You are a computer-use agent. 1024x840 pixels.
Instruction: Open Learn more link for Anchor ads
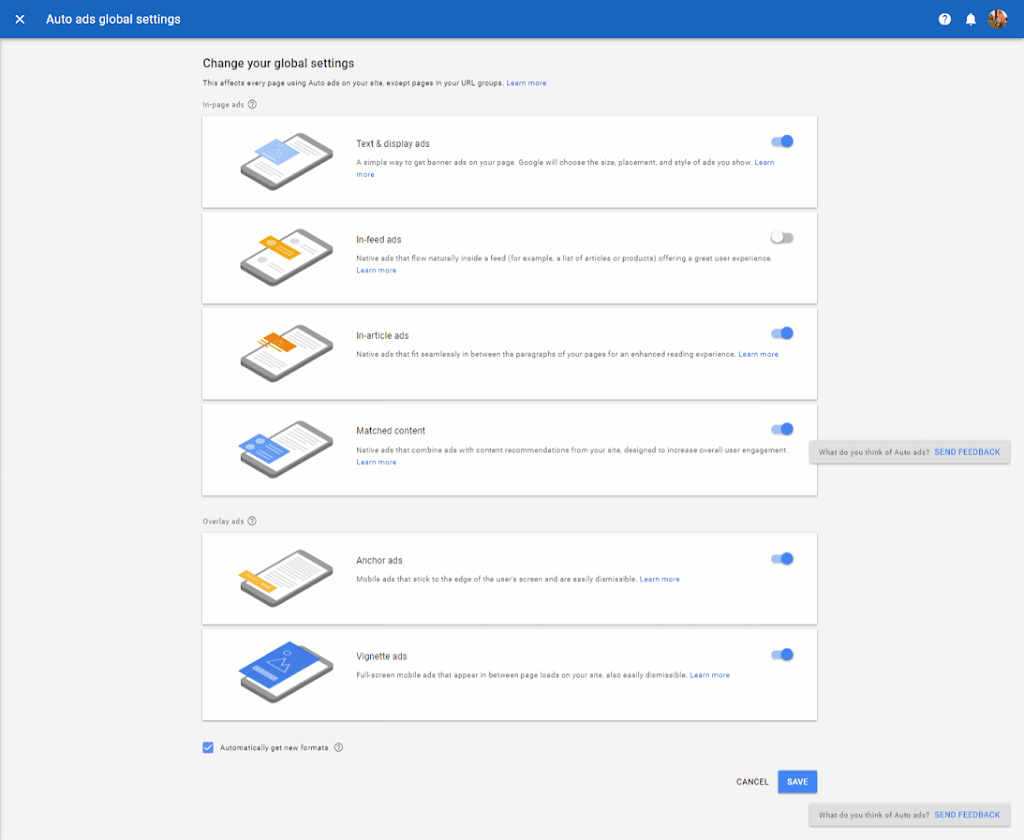659,579
